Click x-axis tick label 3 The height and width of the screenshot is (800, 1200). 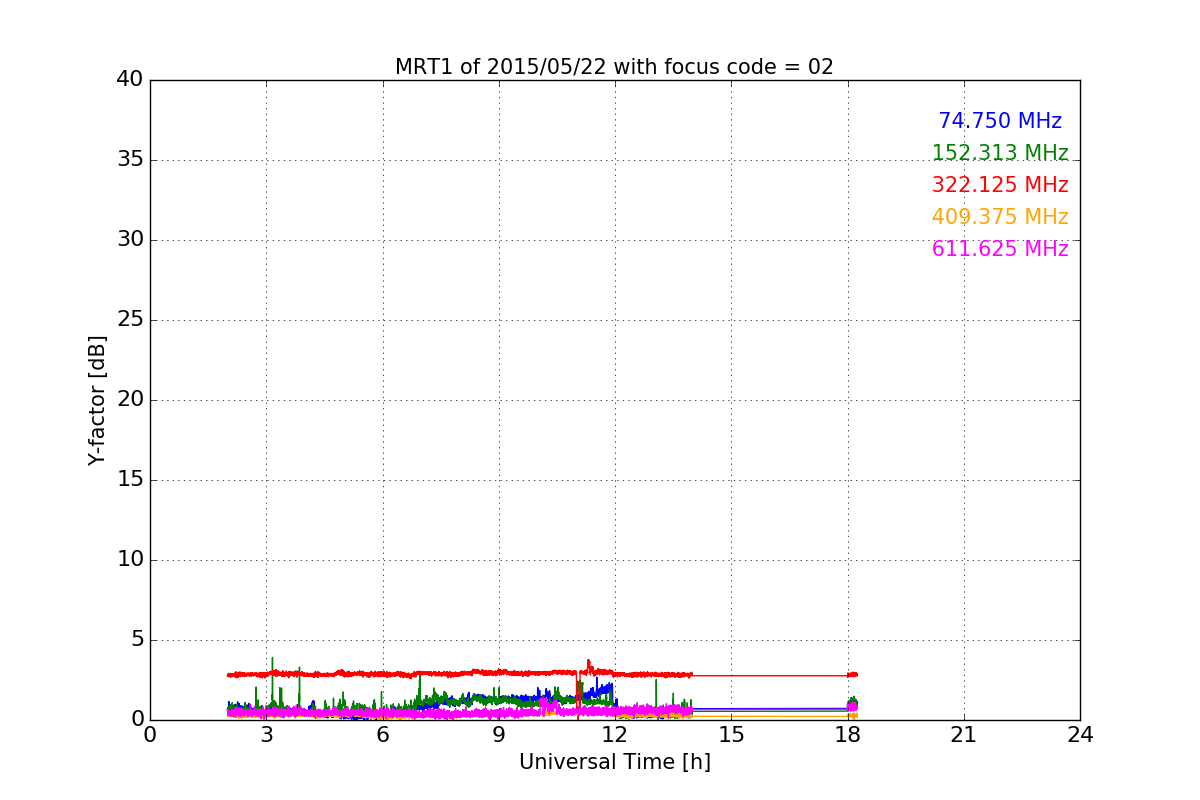pos(266,735)
